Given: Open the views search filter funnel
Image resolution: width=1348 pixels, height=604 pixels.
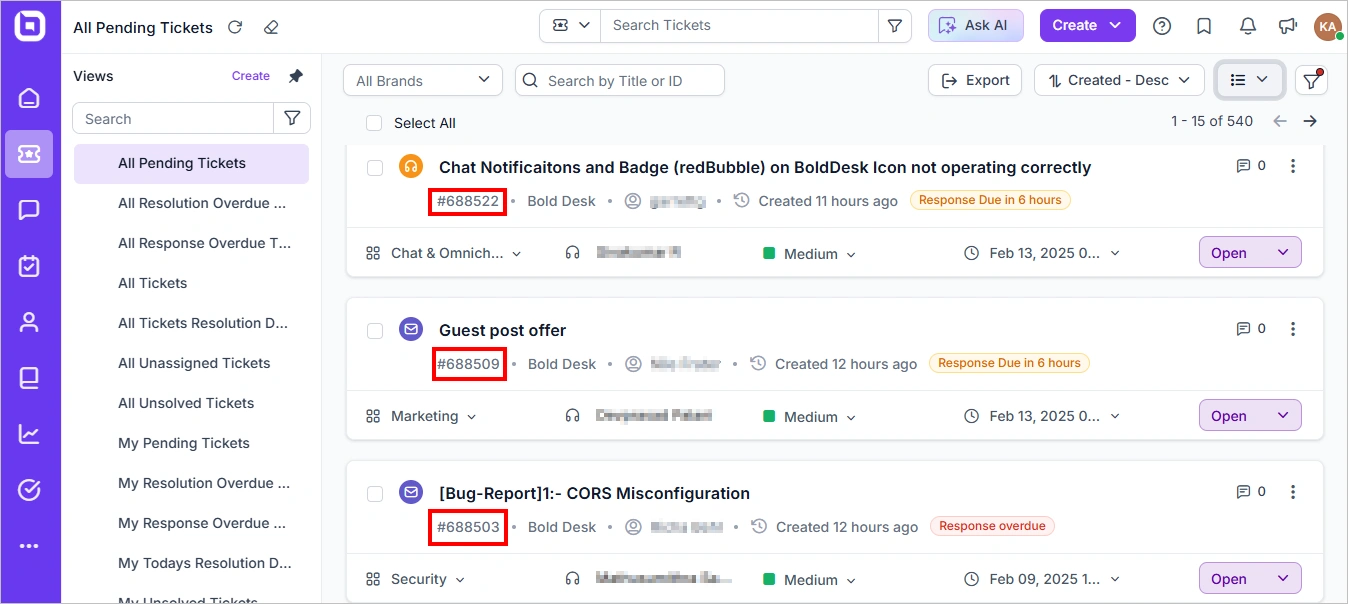Looking at the screenshot, I should 292,118.
